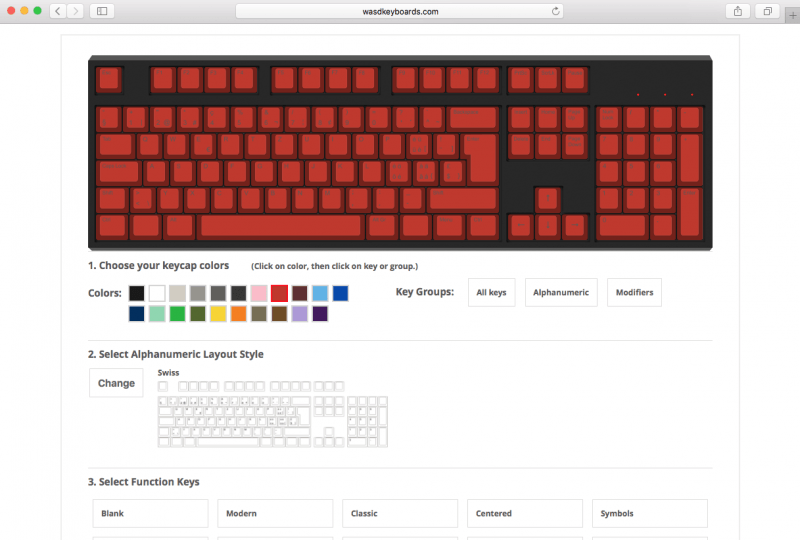Pick the mint green keycap color

pos(157,313)
